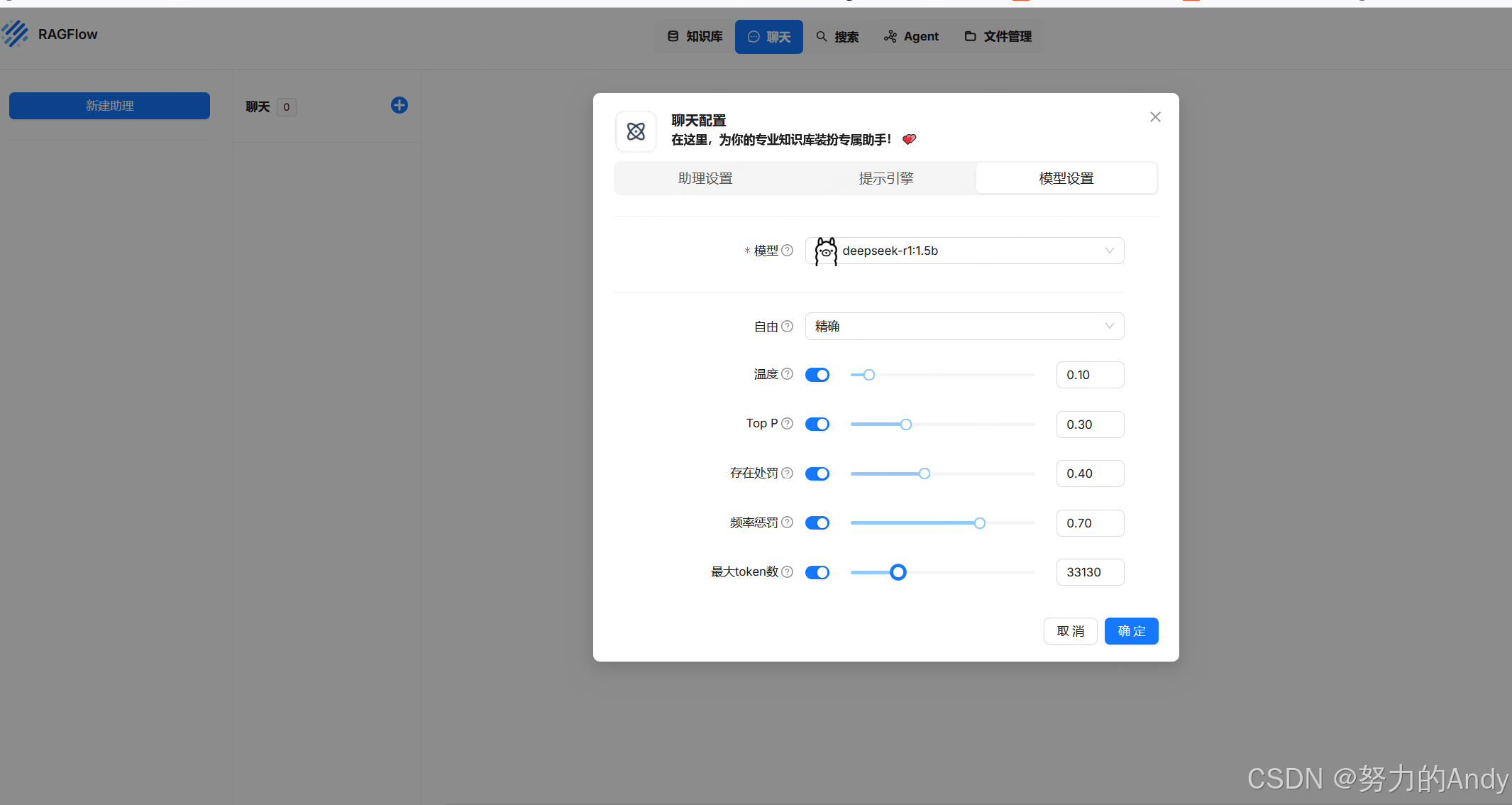Click the help icon next to Top P
The height and width of the screenshot is (805, 1512).
pos(787,424)
